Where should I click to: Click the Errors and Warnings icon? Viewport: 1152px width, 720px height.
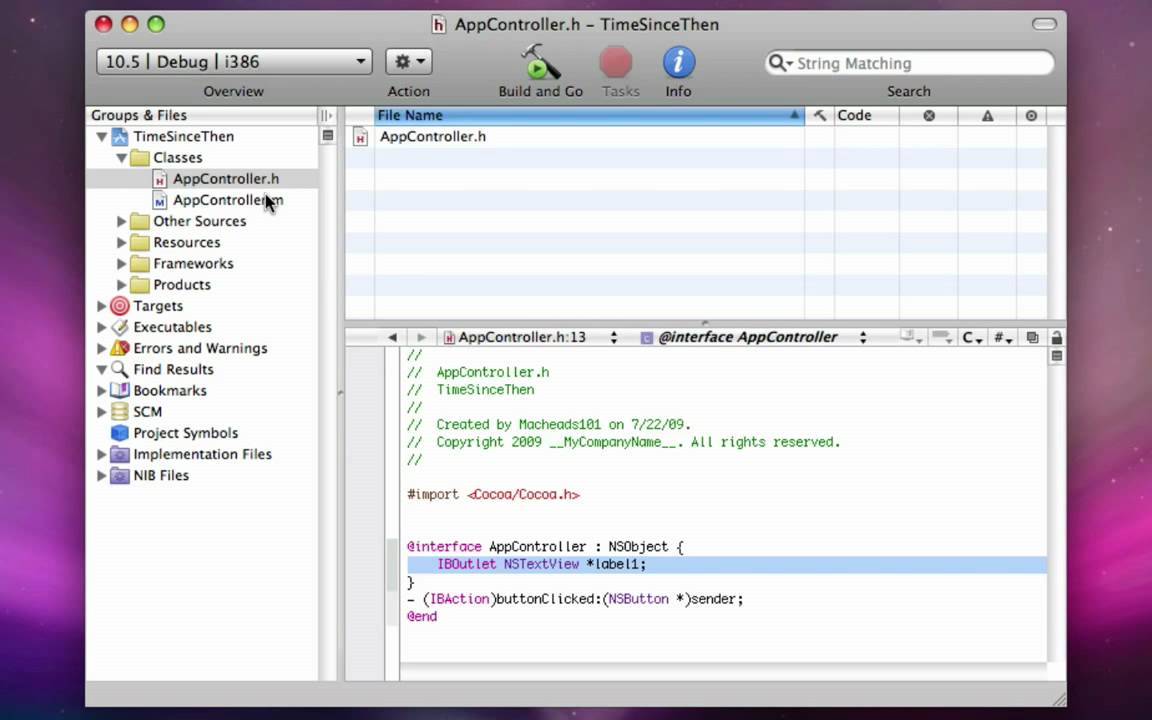(x=119, y=349)
